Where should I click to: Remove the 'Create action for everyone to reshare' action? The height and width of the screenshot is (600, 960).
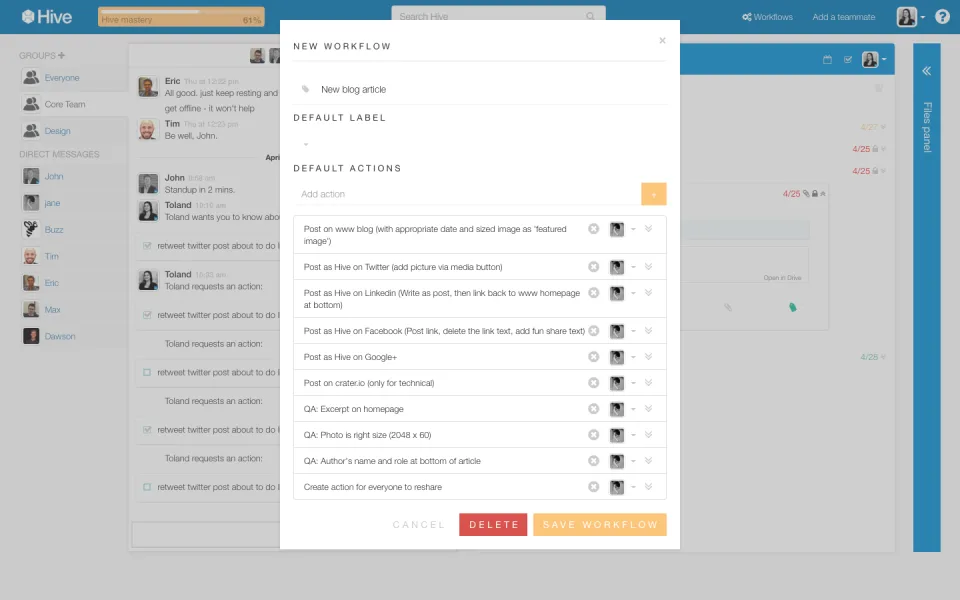coord(593,487)
